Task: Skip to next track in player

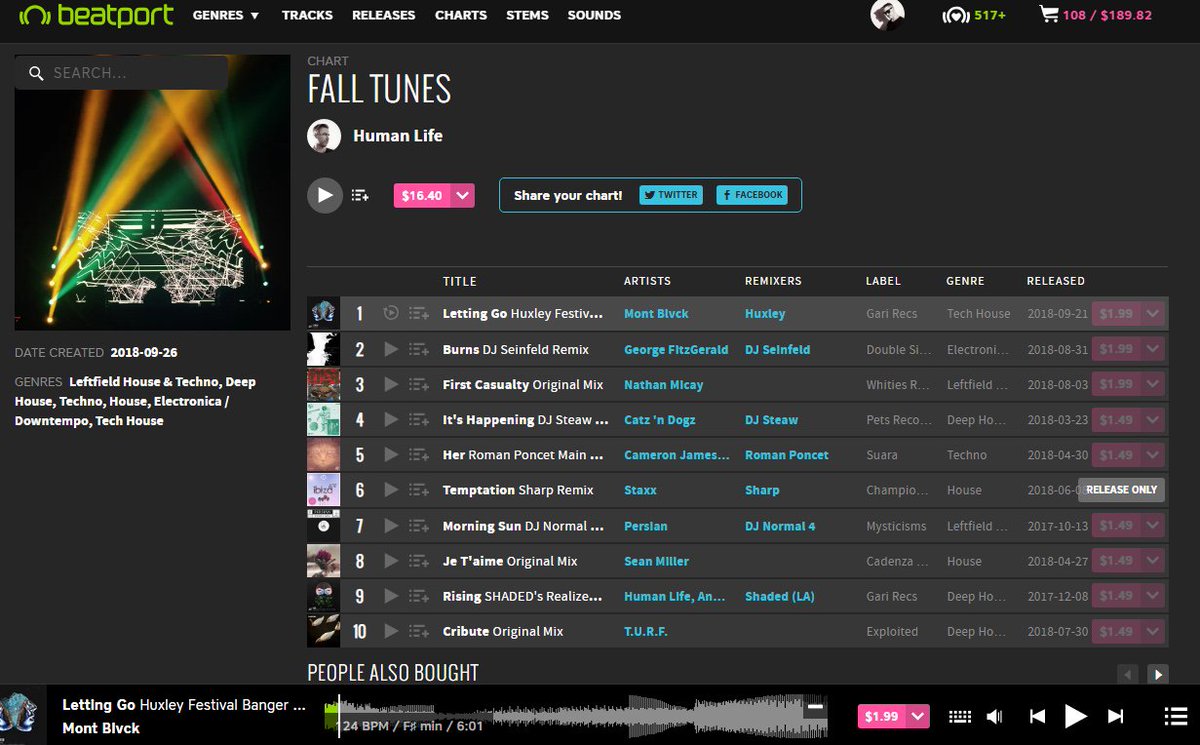Action: [1115, 716]
